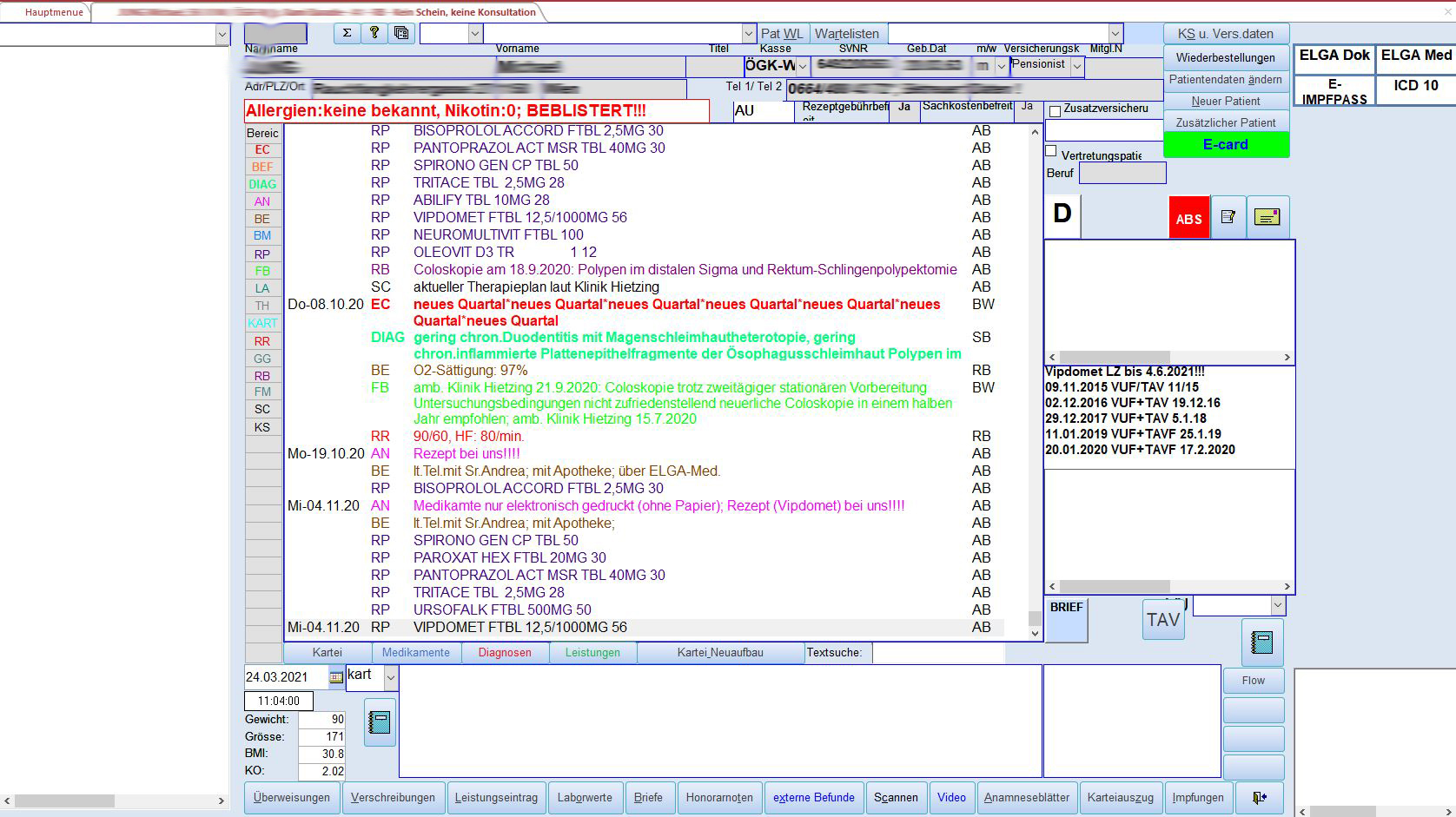1456x817 pixels.
Task: Open the Kasse ÖGK-W dropdown
Action: click(x=803, y=66)
